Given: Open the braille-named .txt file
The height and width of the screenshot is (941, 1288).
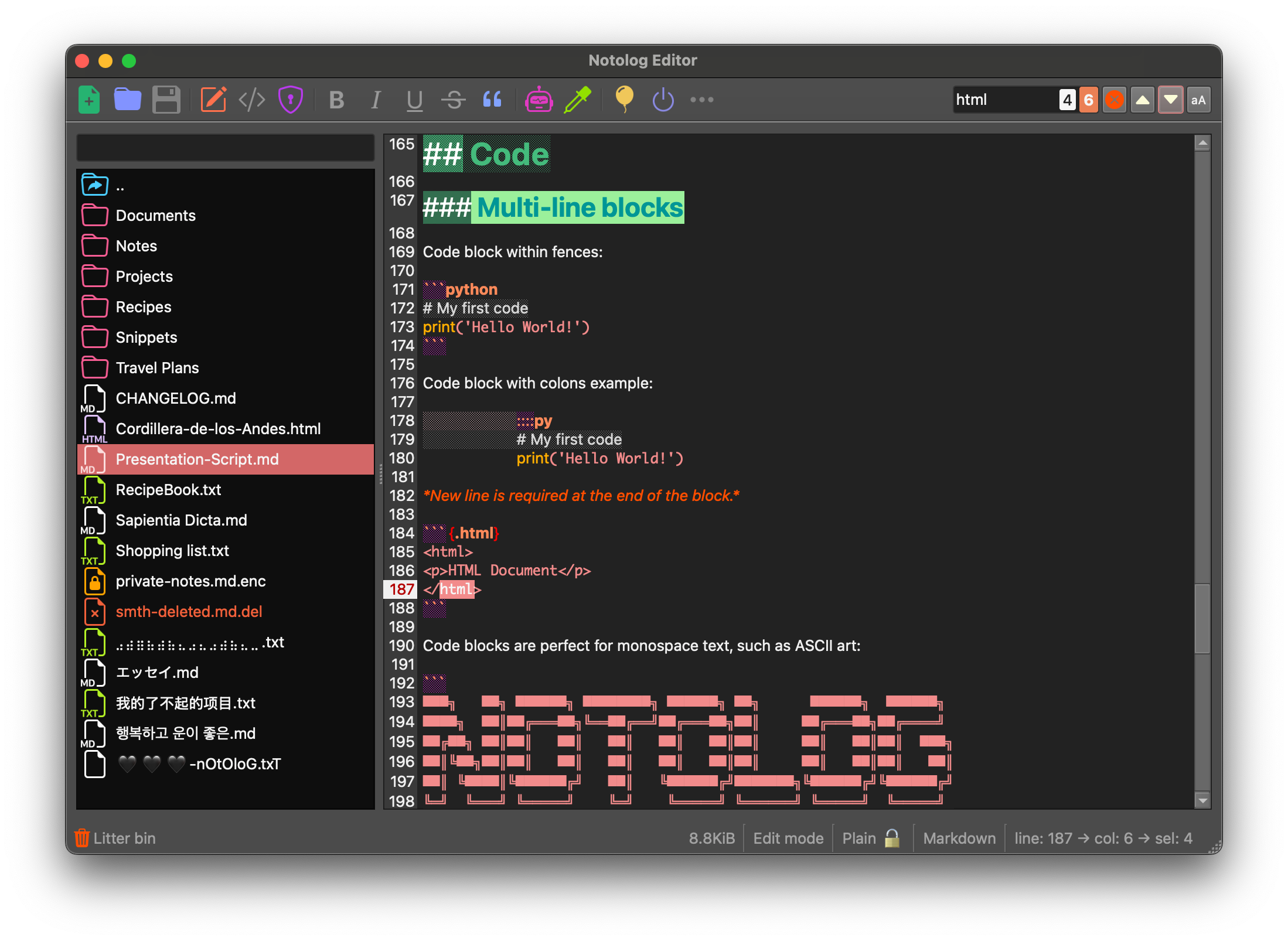Looking at the screenshot, I should tap(225, 642).
